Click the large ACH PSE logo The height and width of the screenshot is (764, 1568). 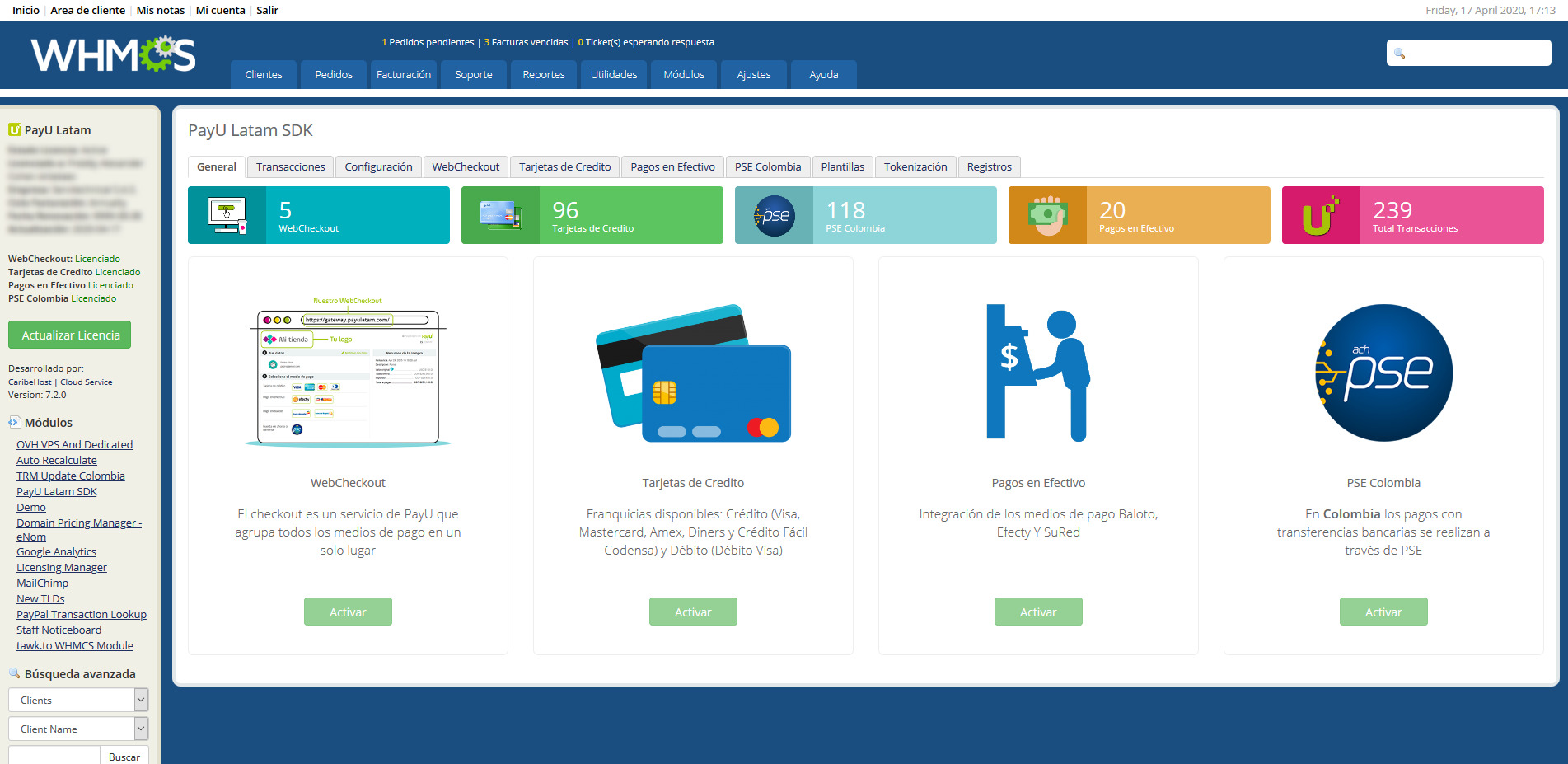[x=1383, y=373]
